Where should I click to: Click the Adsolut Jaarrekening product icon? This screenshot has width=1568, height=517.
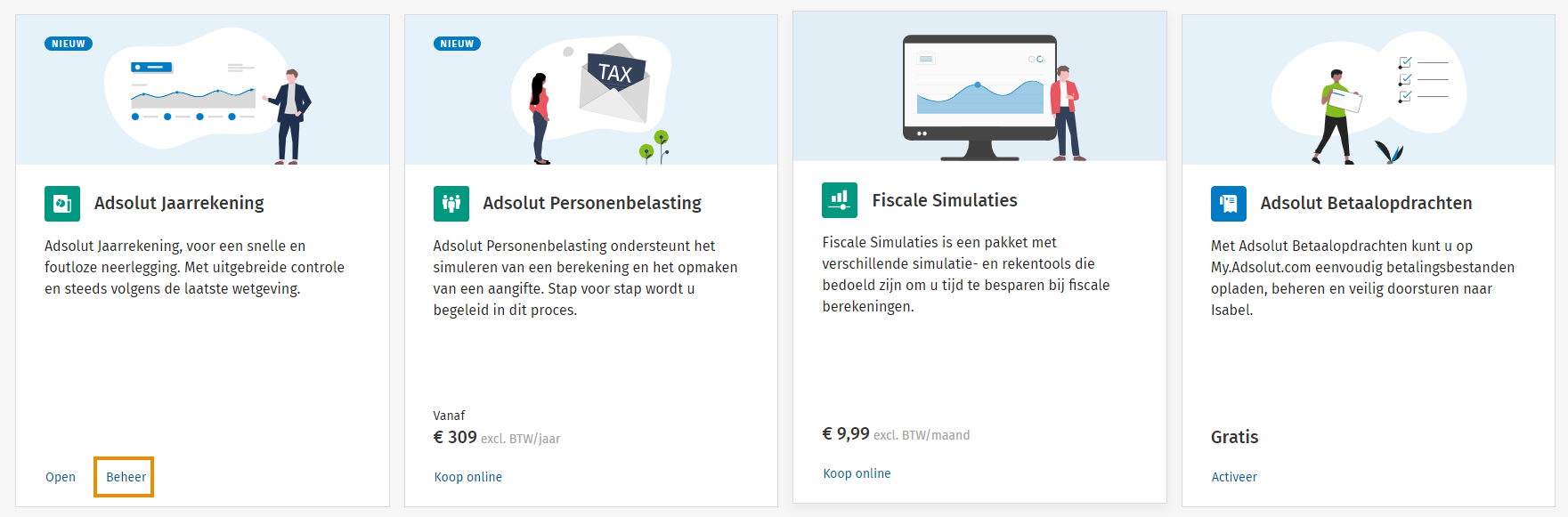click(61, 203)
